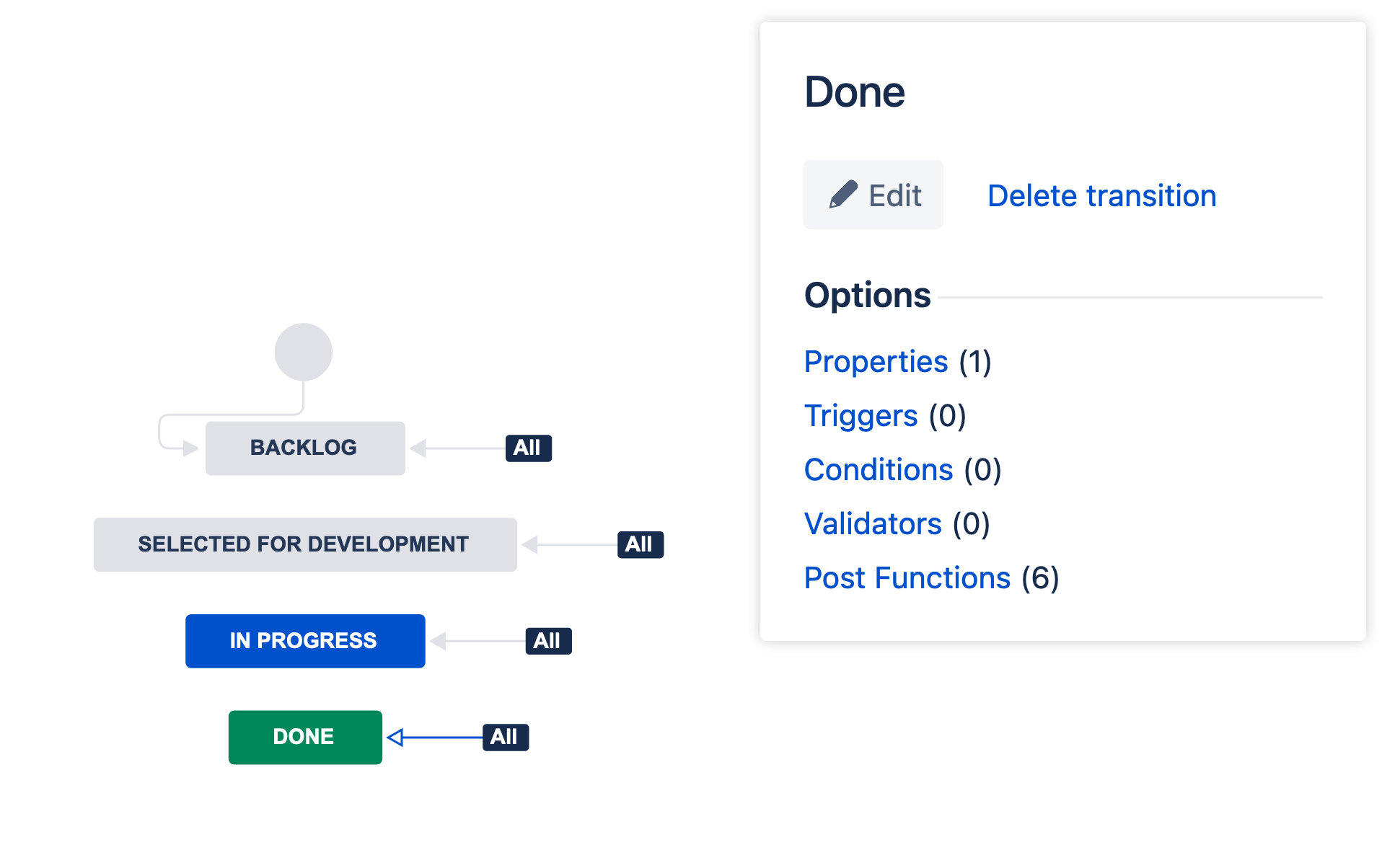Click the grey initial state circle
The width and height of the screenshot is (1382, 868).
click(303, 352)
